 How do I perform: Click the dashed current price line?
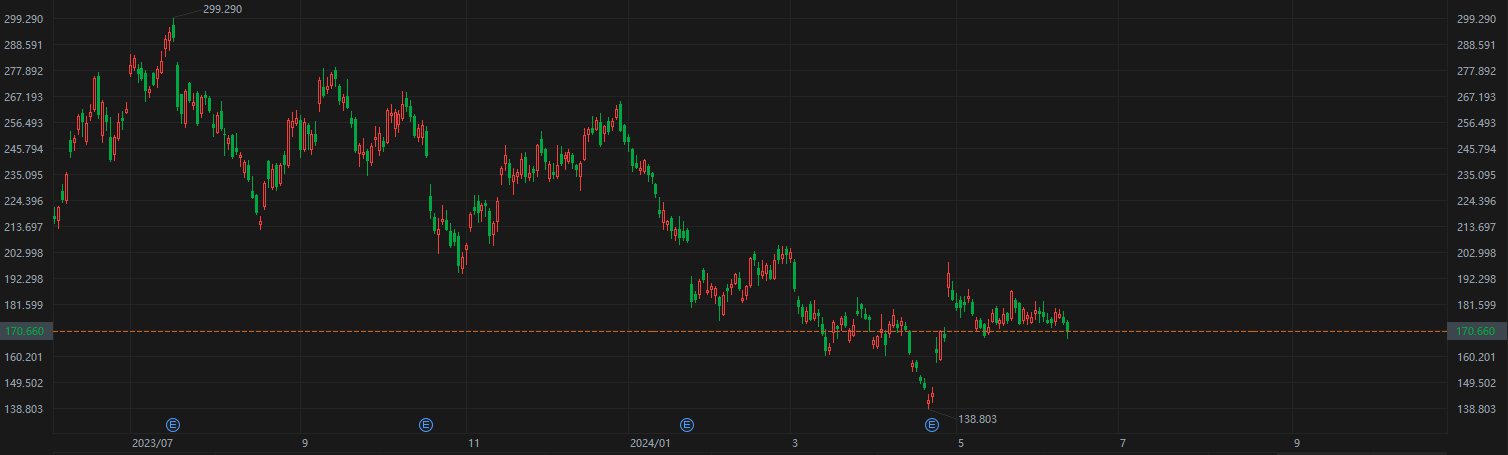pyautogui.click(x=1250, y=331)
